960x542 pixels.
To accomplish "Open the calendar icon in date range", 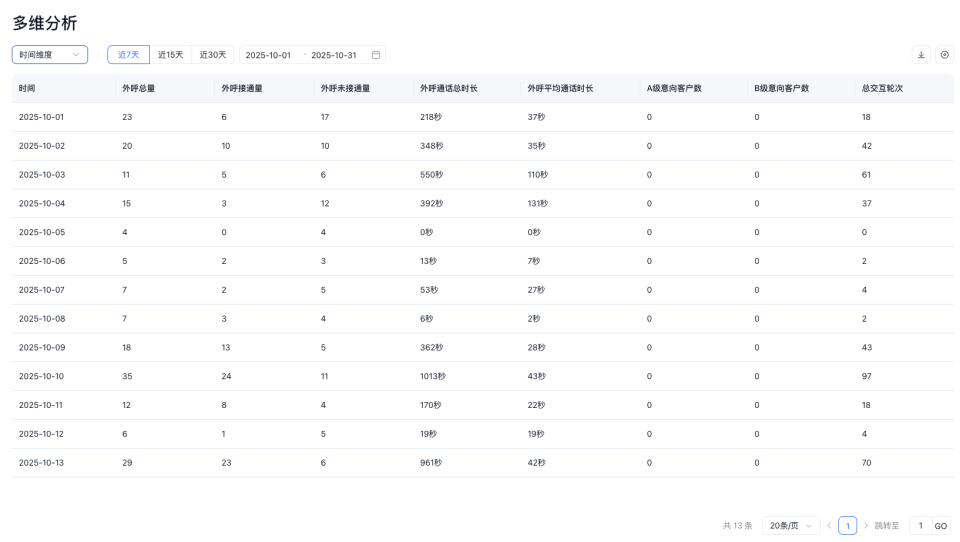I will pyautogui.click(x=376, y=55).
